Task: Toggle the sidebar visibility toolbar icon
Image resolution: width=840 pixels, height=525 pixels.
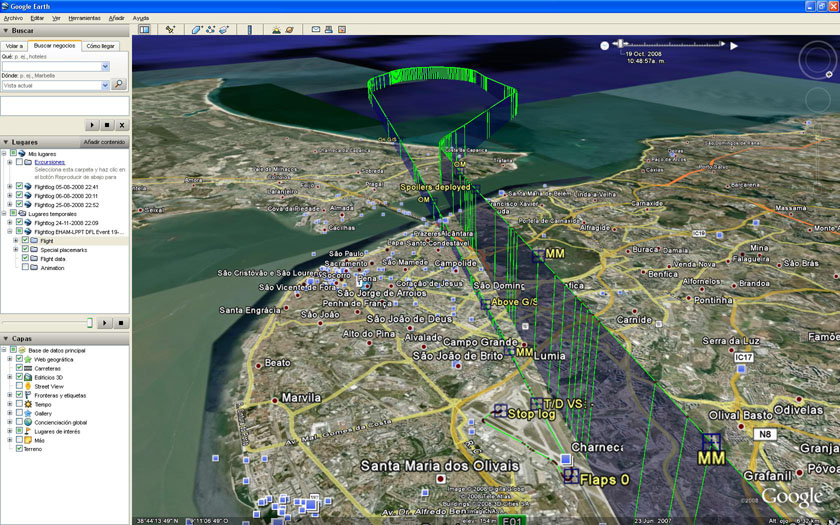Action: tap(144, 29)
